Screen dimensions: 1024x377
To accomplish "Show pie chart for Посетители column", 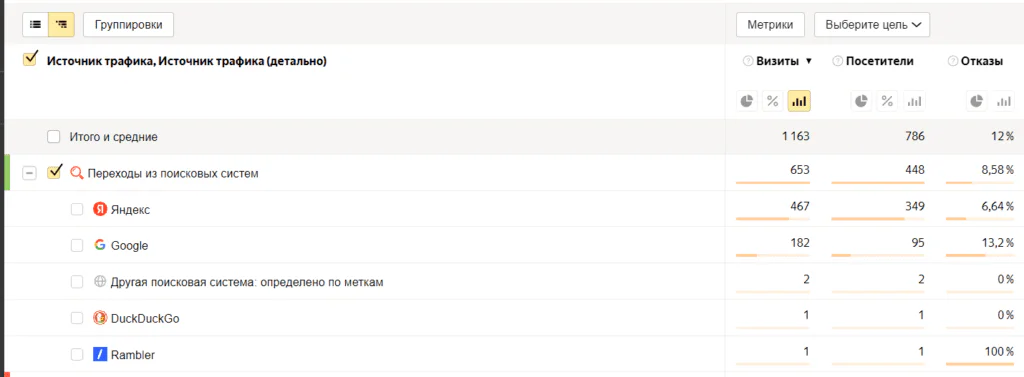I will [x=862, y=101].
